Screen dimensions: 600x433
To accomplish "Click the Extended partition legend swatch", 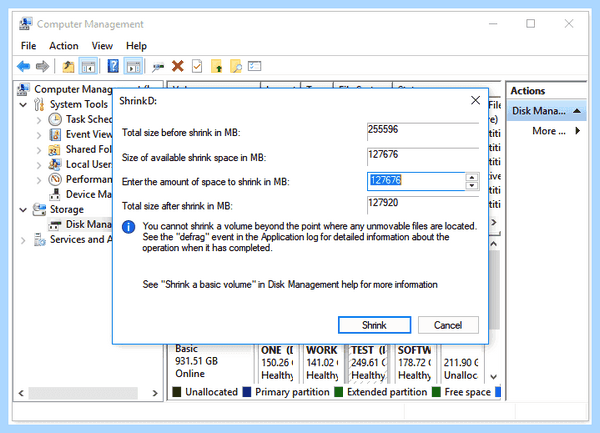I will click(339, 392).
